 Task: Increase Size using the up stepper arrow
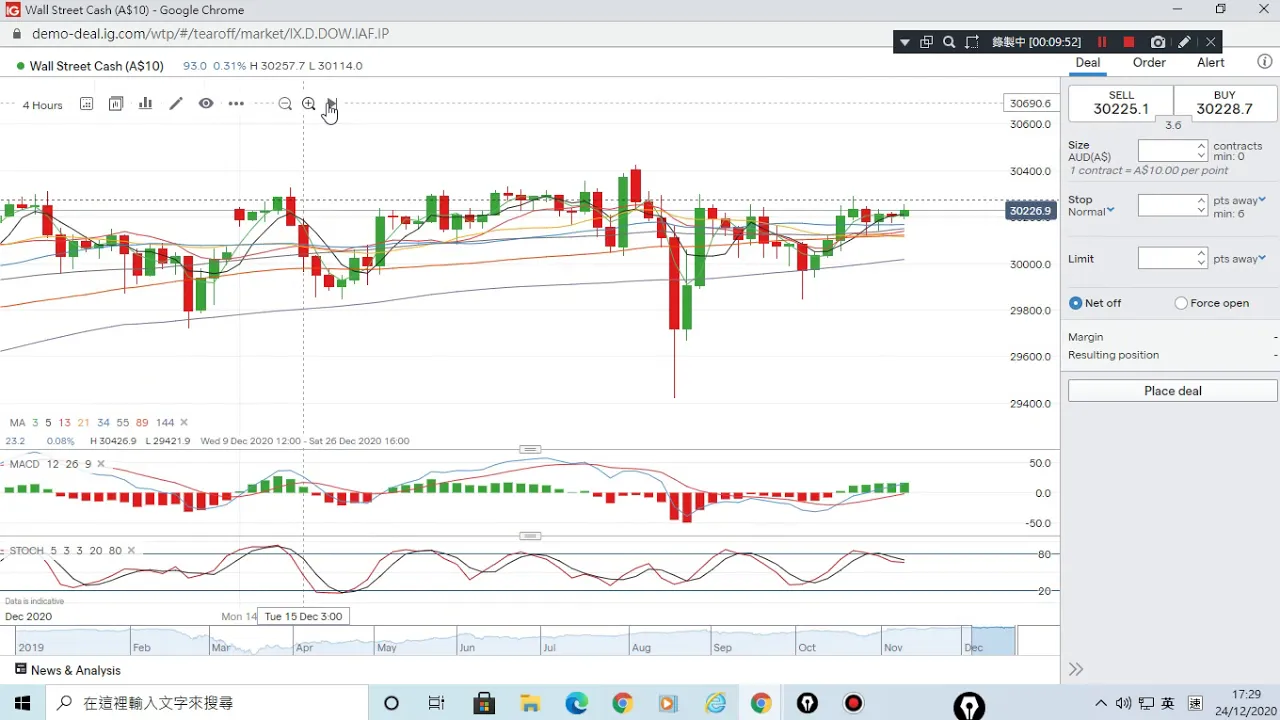click(x=1202, y=146)
